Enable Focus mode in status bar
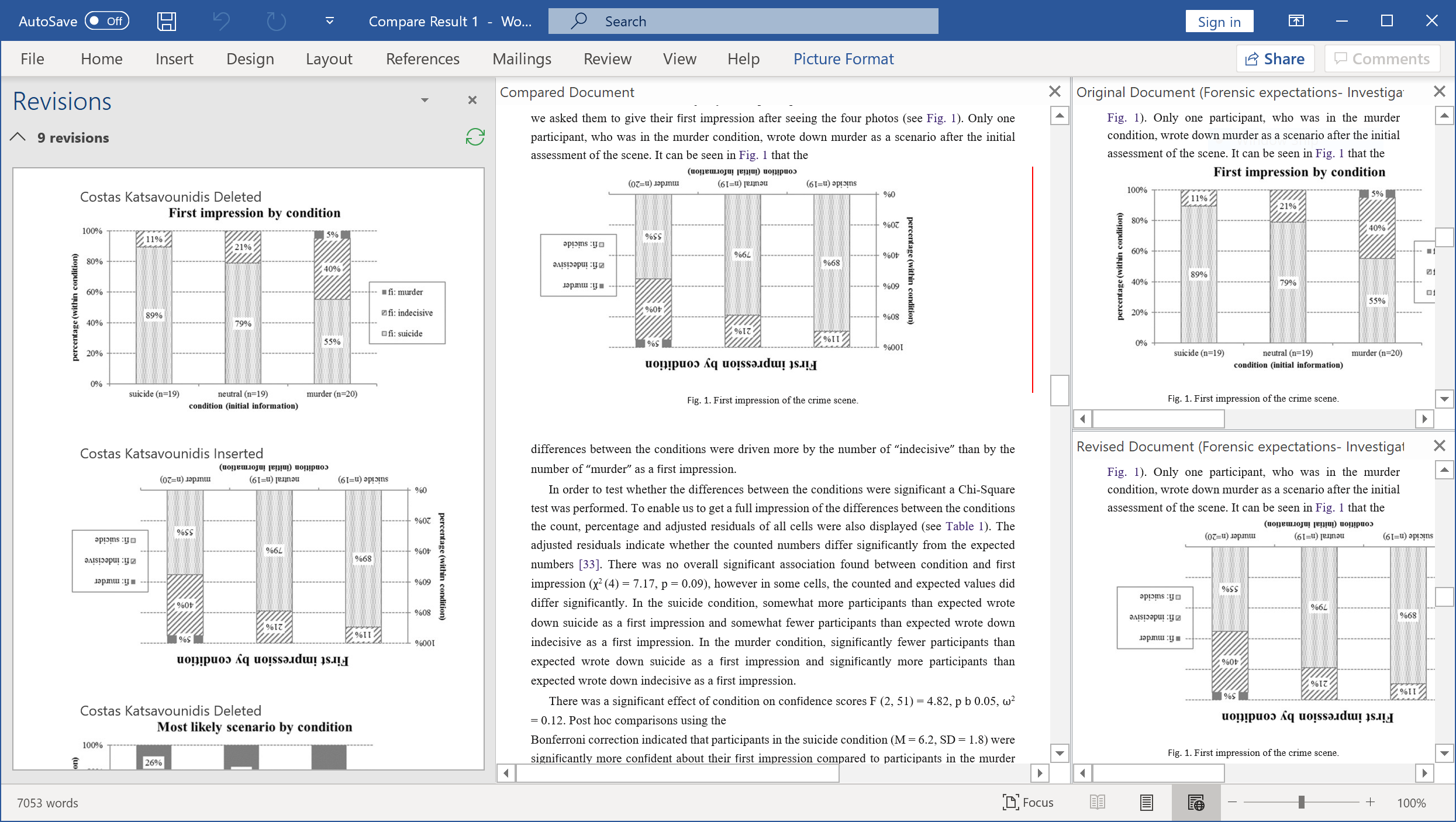Screen dimensions: 1456x822 [x=1027, y=802]
